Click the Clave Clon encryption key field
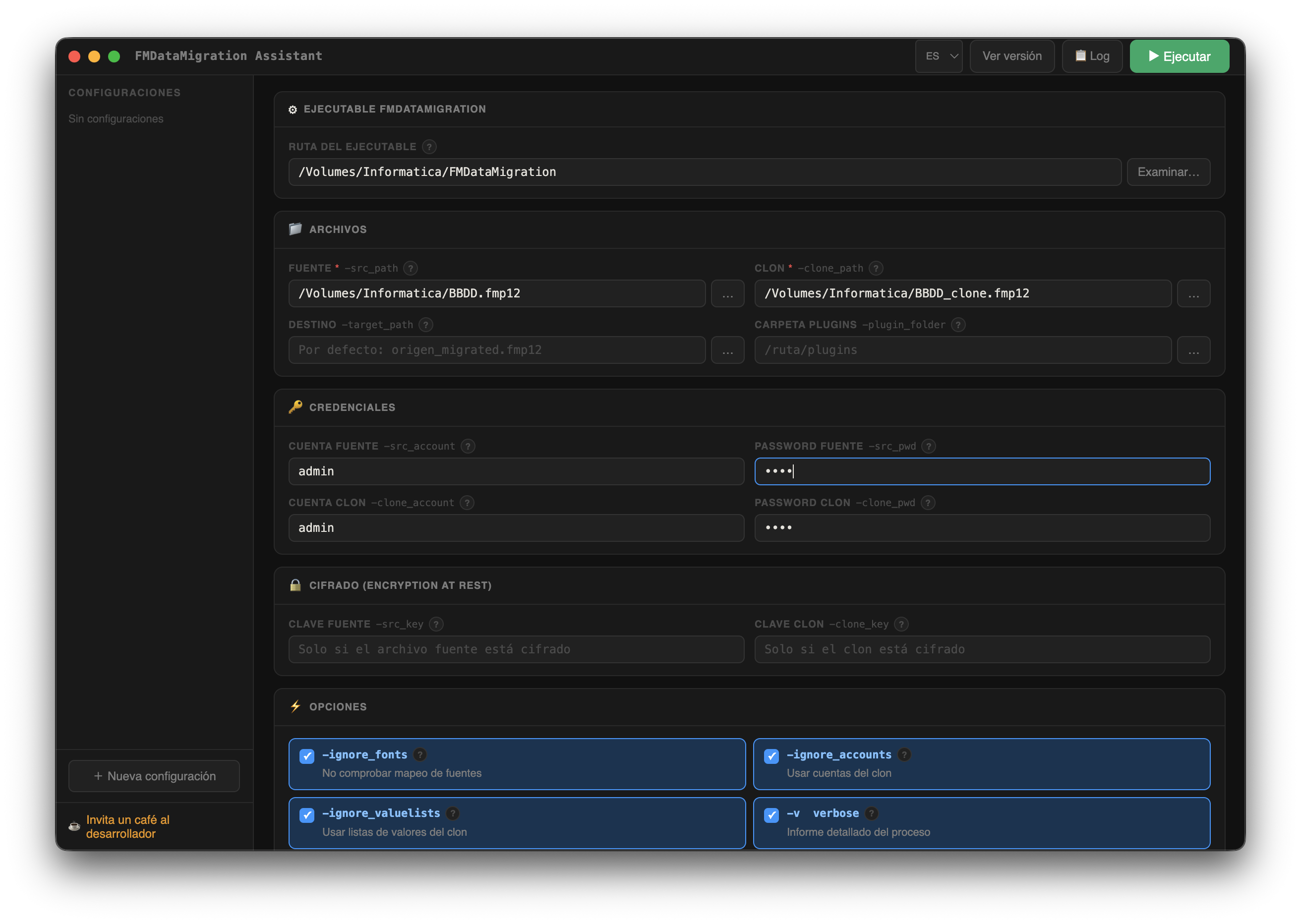This screenshot has width=1301, height=924. point(982,650)
